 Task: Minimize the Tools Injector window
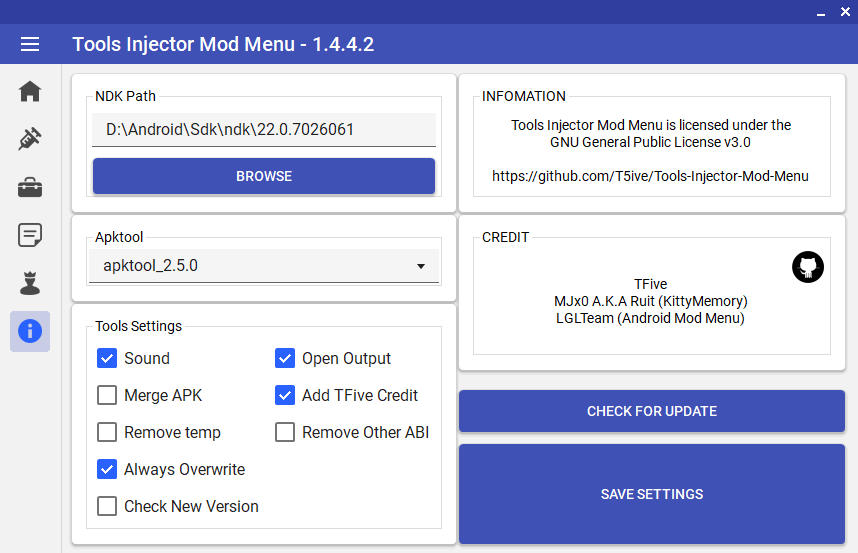pos(821,13)
